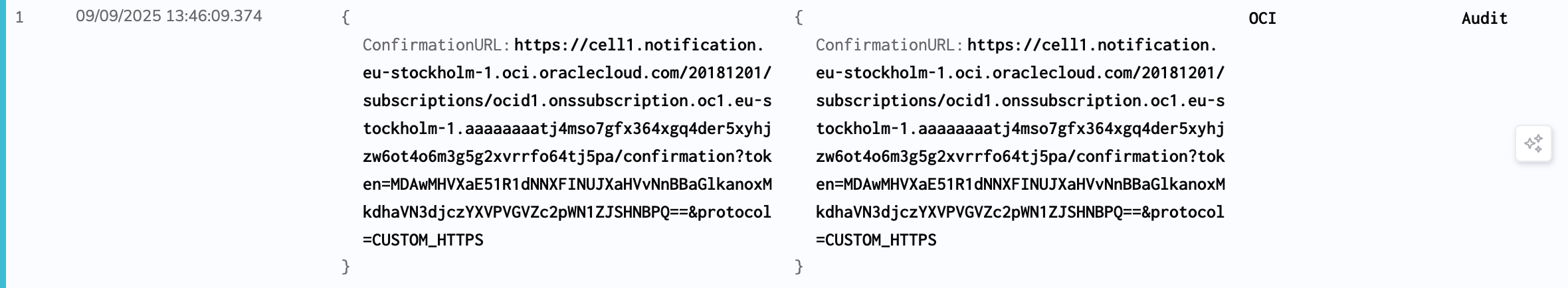Click the second JSON block's closing brace
1568x288 pixels.
[x=799, y=267]
